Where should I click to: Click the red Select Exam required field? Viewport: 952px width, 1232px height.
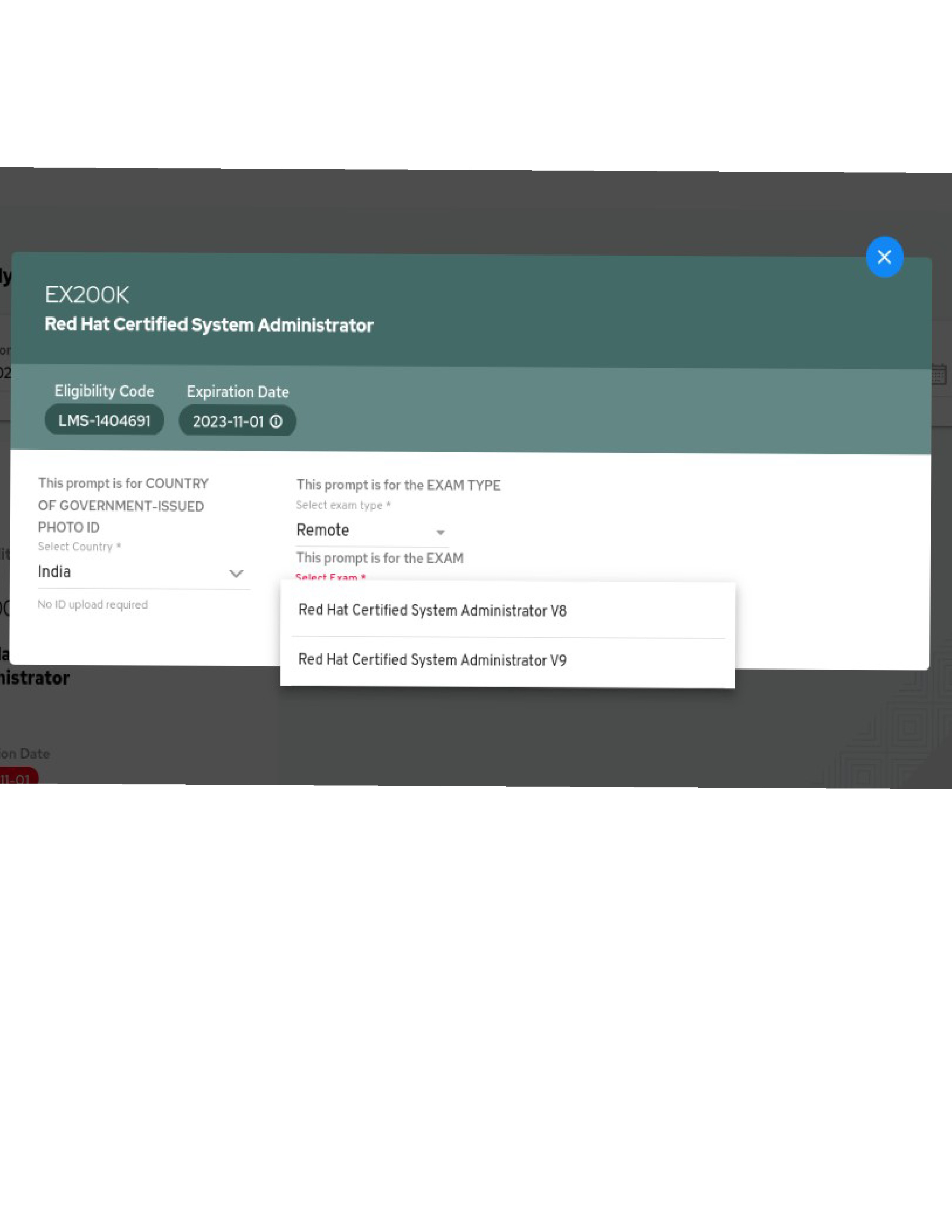coord(329,576)
